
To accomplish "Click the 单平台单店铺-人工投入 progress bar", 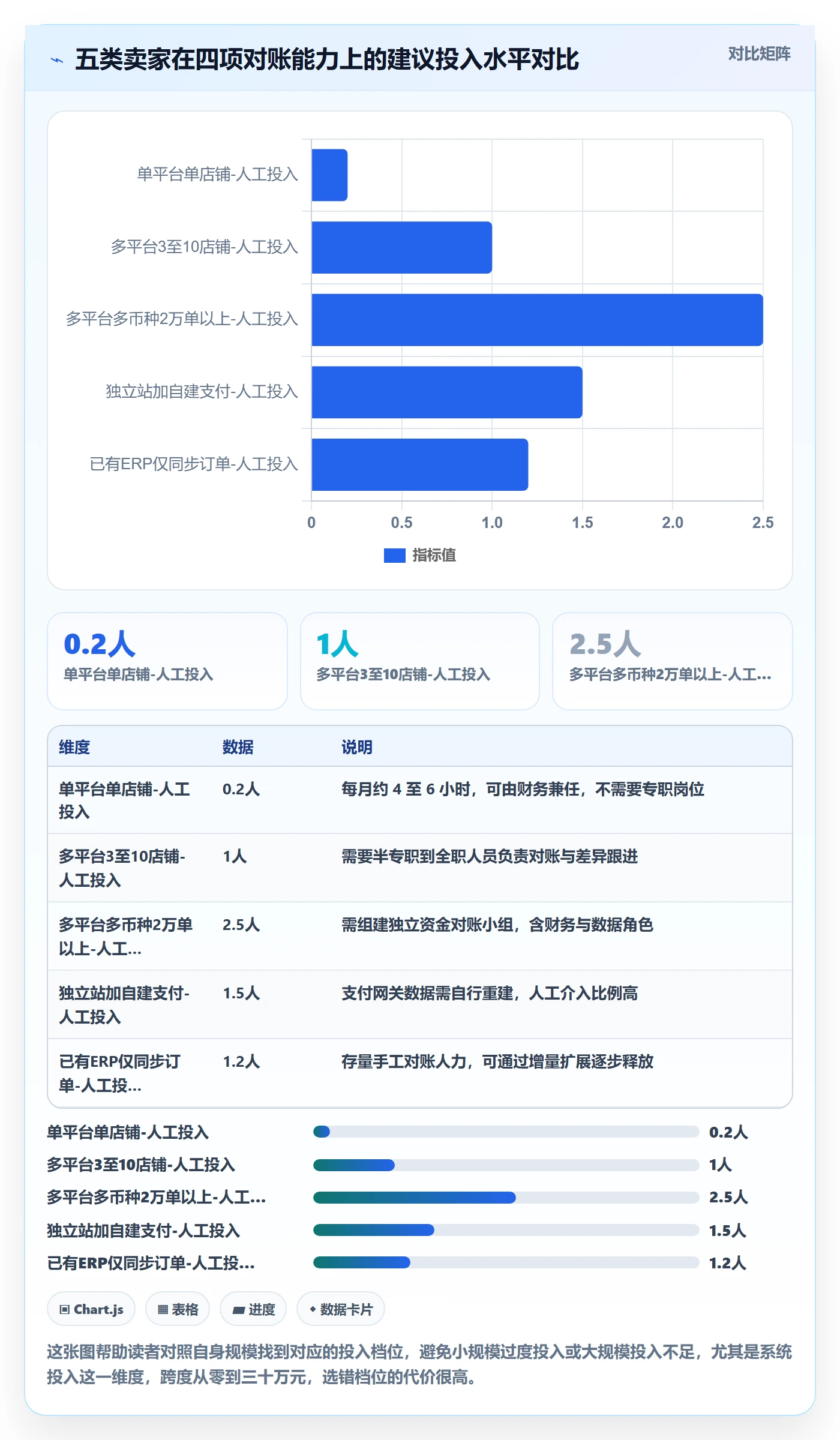I will pyautogui.click(x=506, y=1132).
